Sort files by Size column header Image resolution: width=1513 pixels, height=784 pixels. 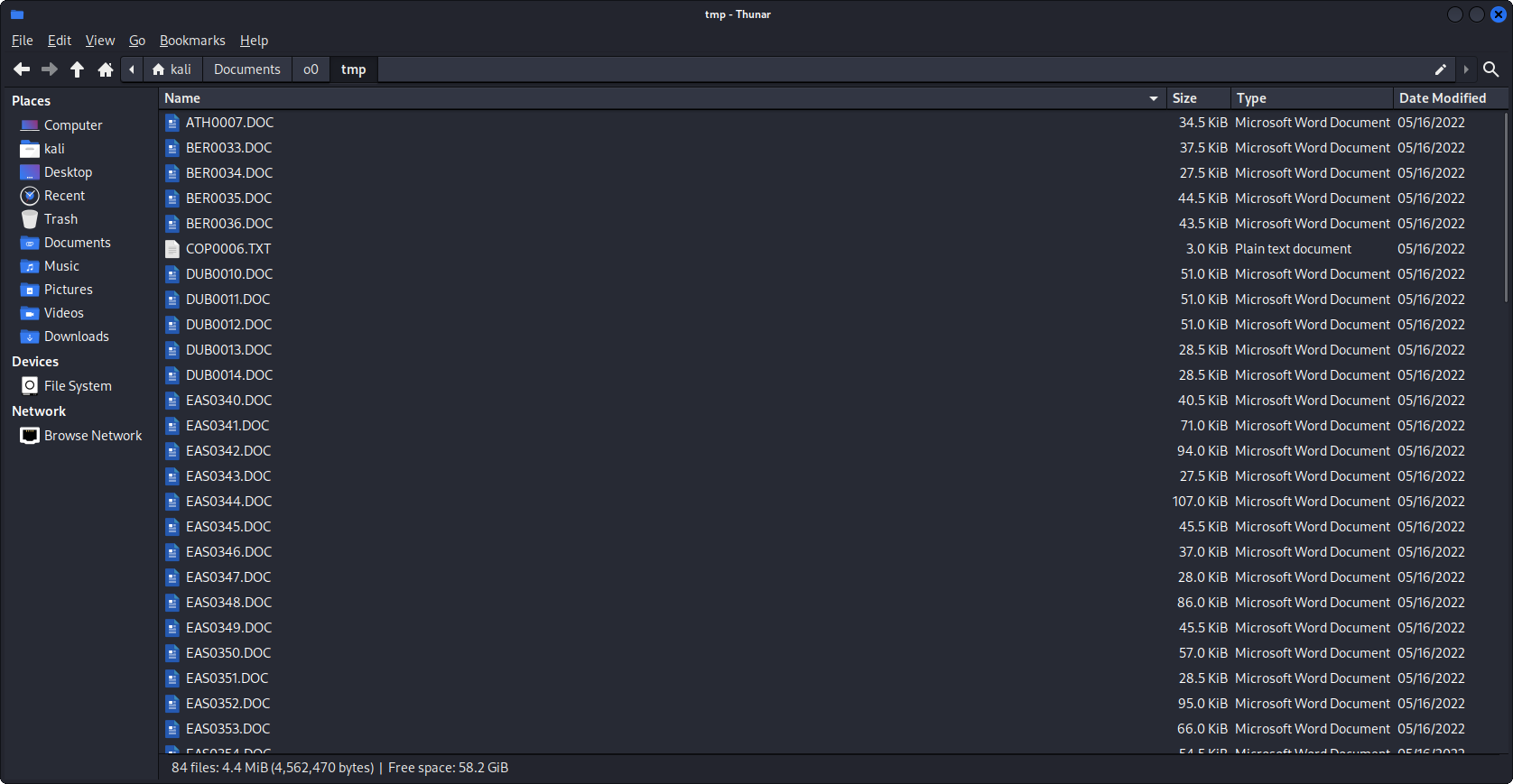(x=1184, y=98)
